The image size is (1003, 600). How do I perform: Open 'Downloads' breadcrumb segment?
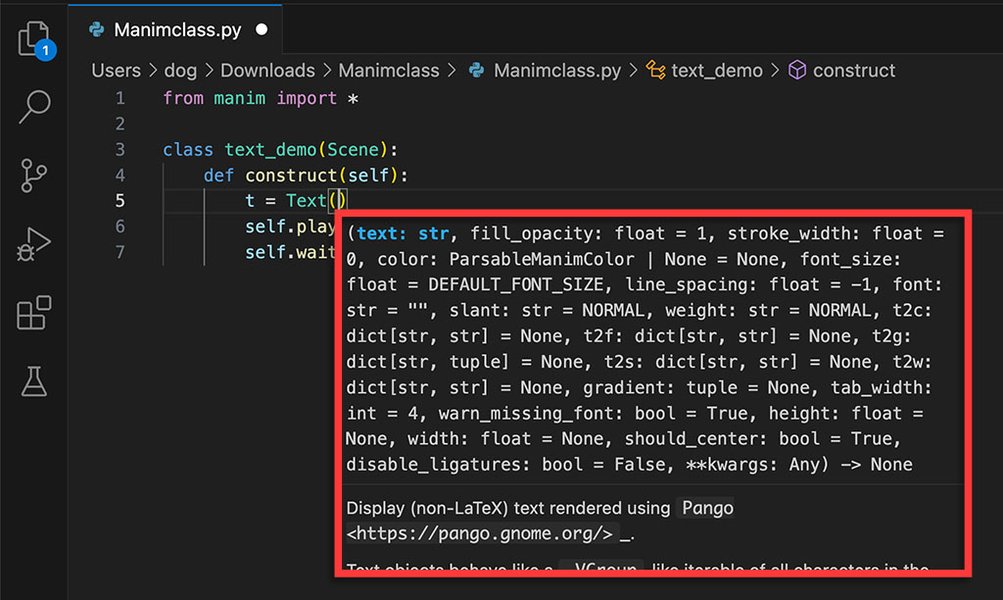pyautogui.click(x=267, y=70)
